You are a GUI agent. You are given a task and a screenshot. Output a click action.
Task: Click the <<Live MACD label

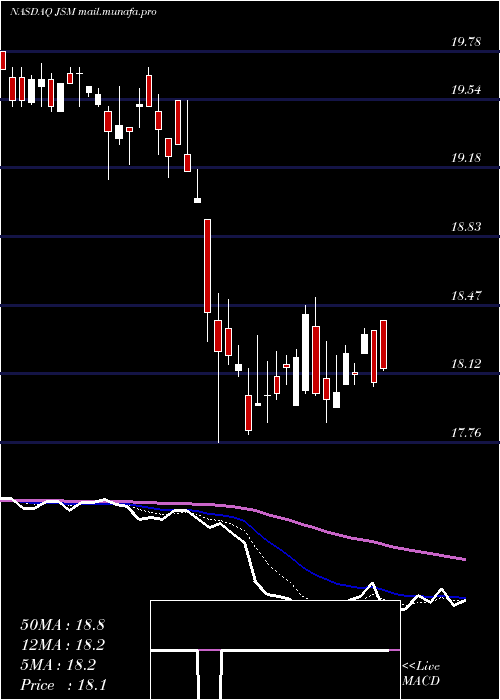coord(421,674)
